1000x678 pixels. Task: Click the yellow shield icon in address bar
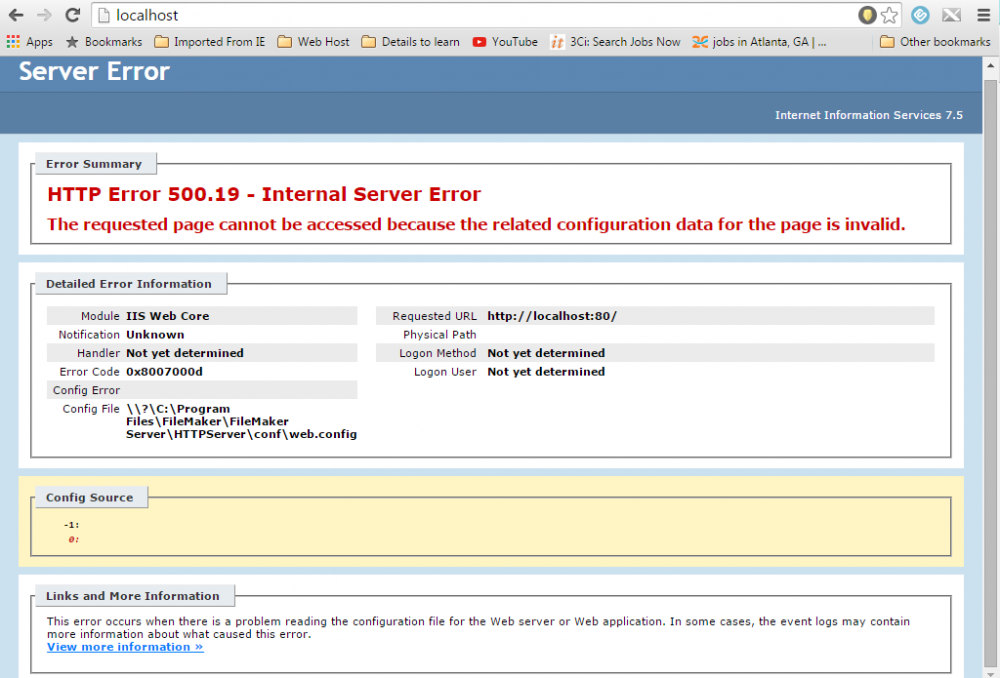tap(867, 15)
